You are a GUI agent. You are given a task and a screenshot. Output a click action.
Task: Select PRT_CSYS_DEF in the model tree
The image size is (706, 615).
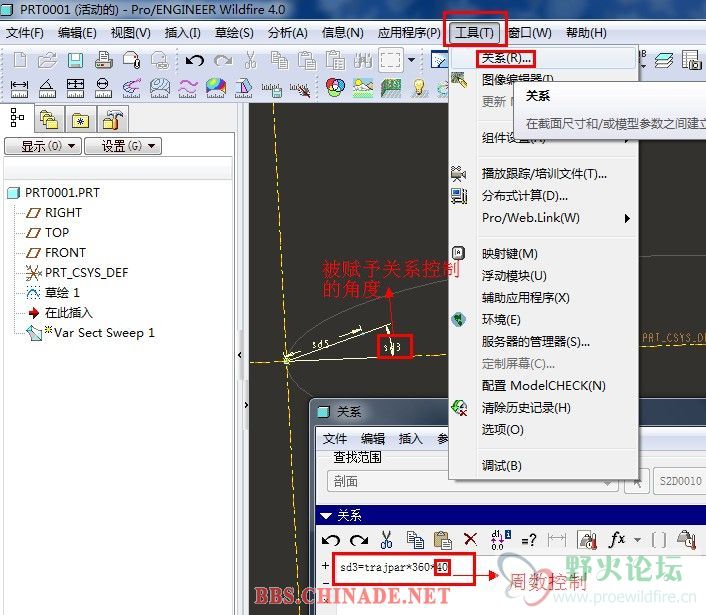(x=86, y=273)
